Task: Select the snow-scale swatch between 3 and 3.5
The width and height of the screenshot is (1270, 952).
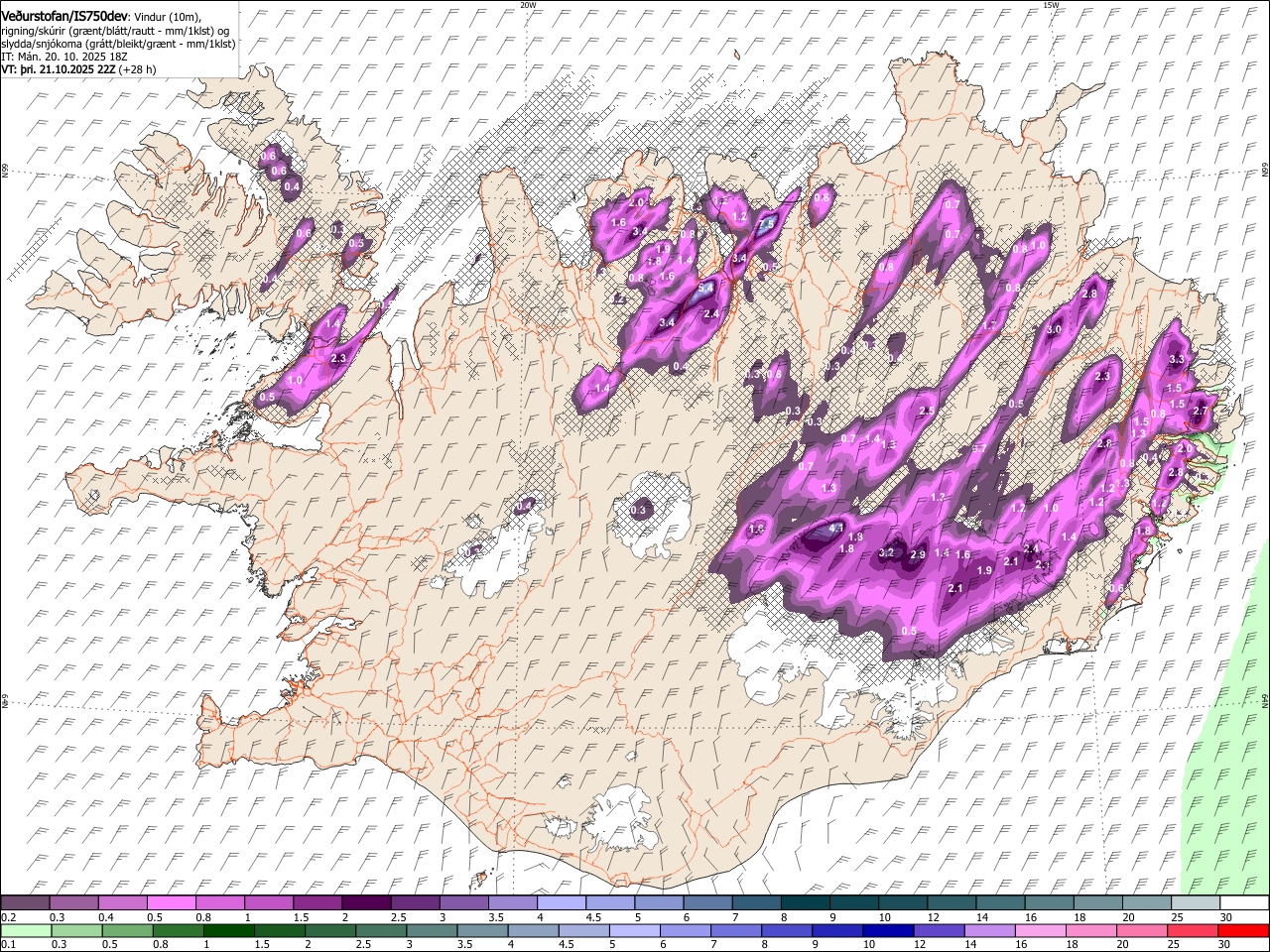Action: pyautogui.click(x=462, y=903)
